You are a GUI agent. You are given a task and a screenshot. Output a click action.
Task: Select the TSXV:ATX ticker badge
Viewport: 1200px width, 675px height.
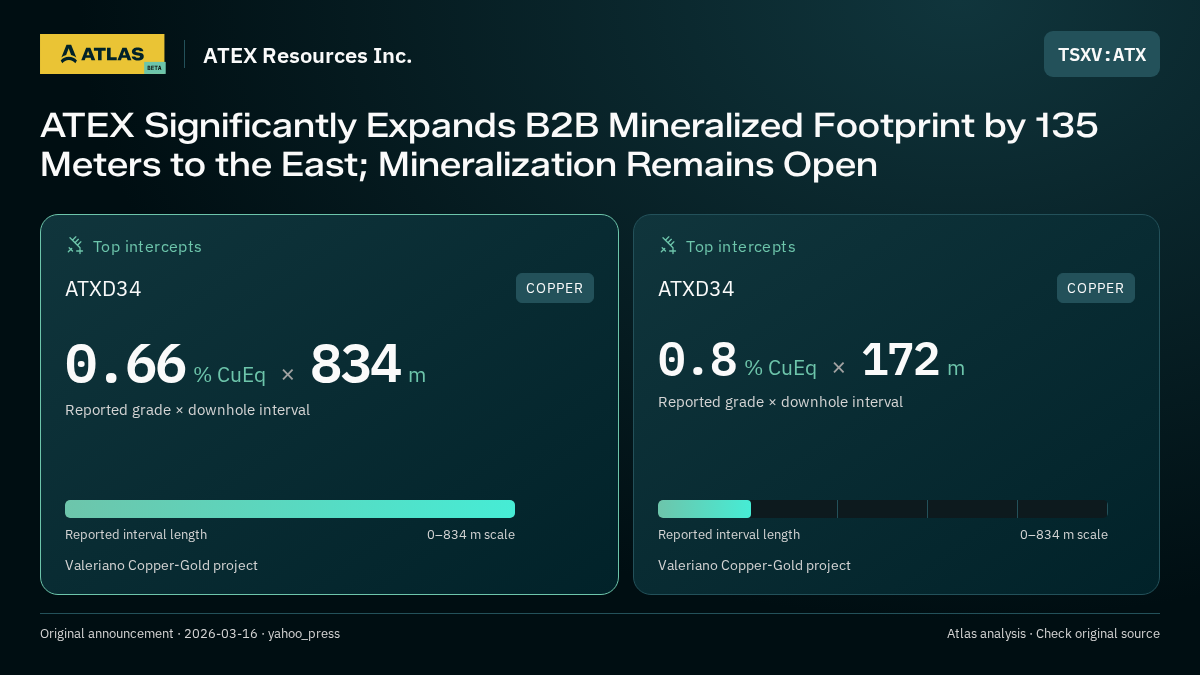pyautogui.click(x=1102, y=54)
